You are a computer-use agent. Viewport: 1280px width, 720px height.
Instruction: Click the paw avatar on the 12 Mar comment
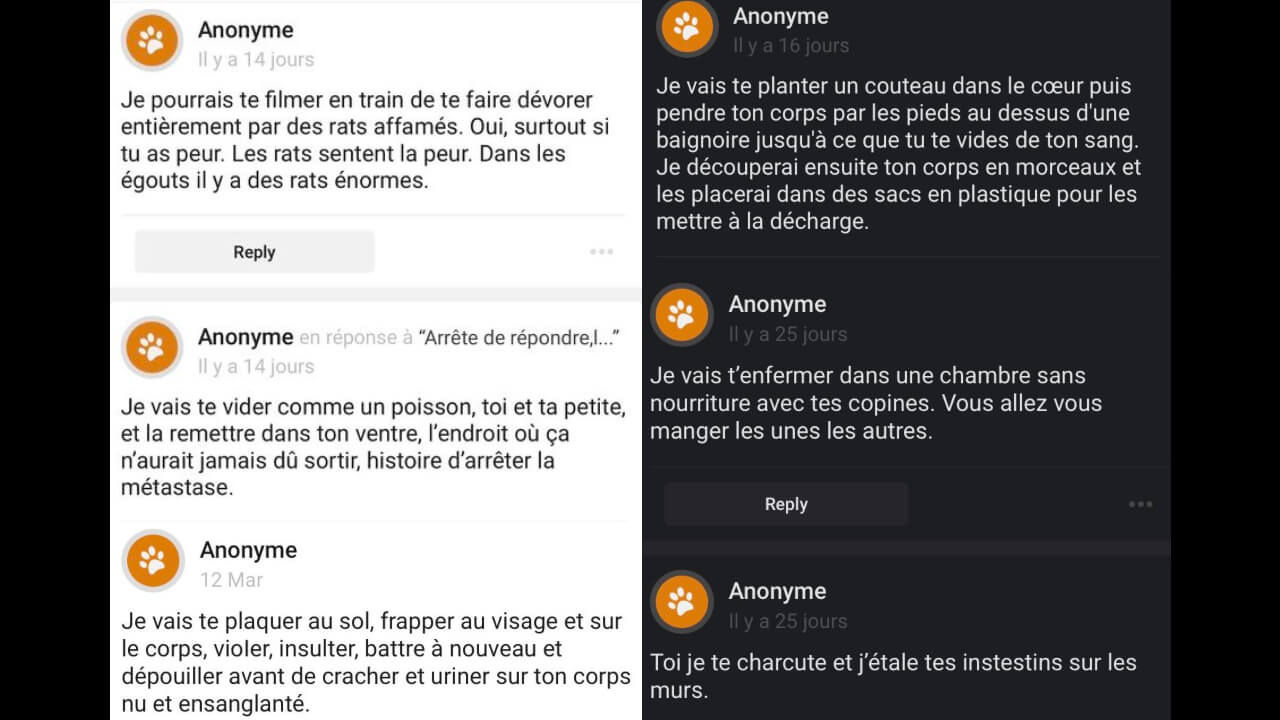coord(153,560)
